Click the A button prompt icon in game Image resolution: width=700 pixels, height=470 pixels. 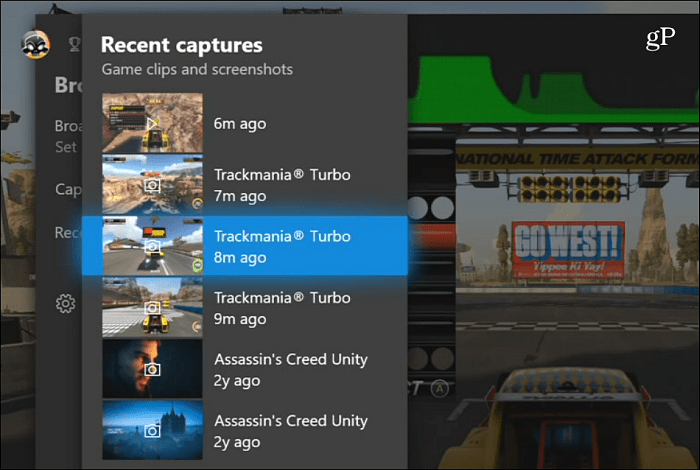(x=440, y=389)
